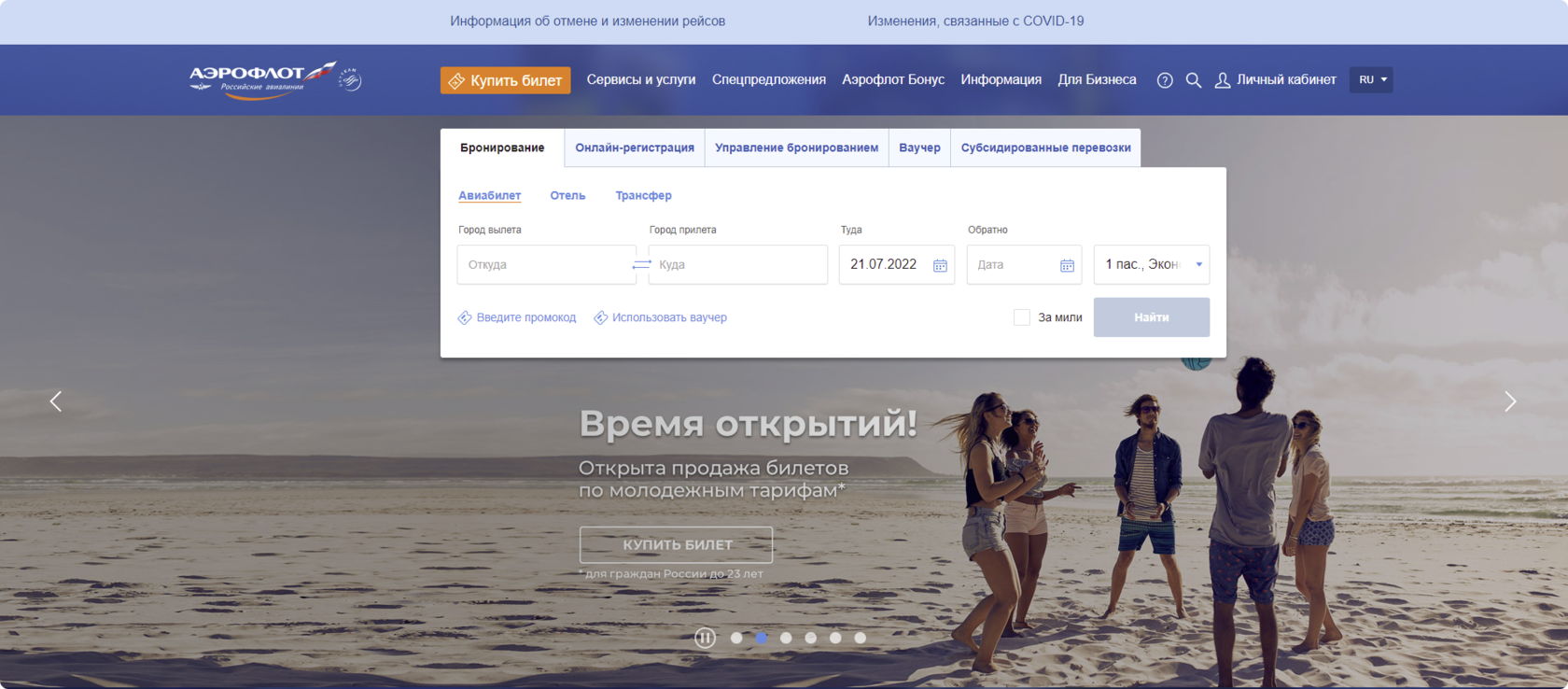
Task: Select the sixth banner slide dot
Action: [861, 639]
